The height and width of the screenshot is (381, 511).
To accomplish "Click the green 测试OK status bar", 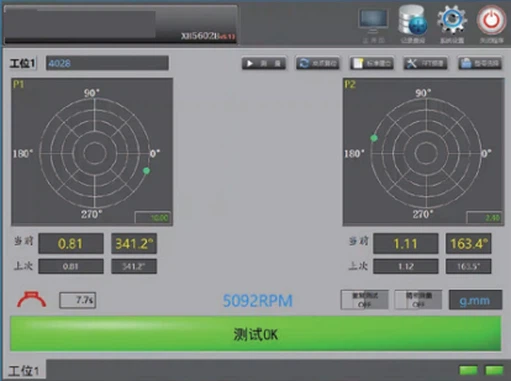I will coord(255,333).
